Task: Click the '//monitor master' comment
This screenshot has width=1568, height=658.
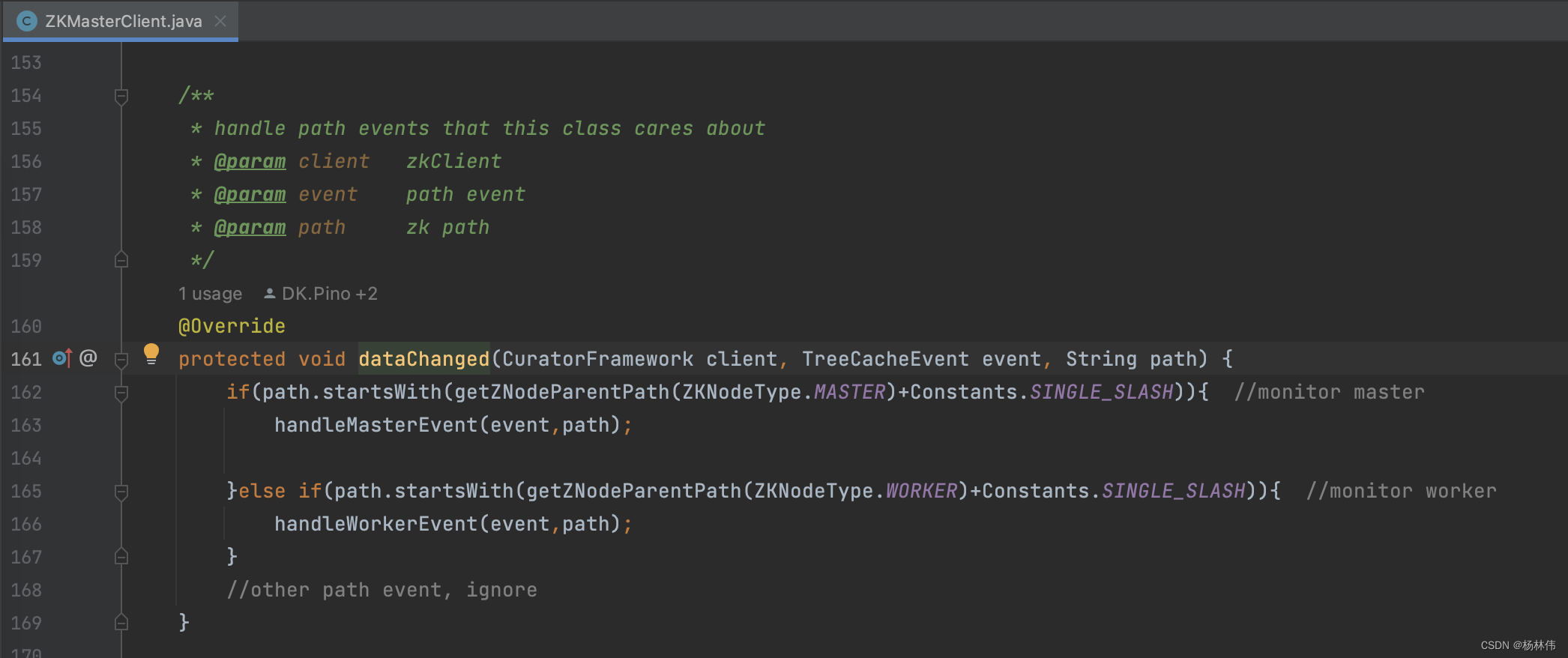Action: tap(1329, 392)
